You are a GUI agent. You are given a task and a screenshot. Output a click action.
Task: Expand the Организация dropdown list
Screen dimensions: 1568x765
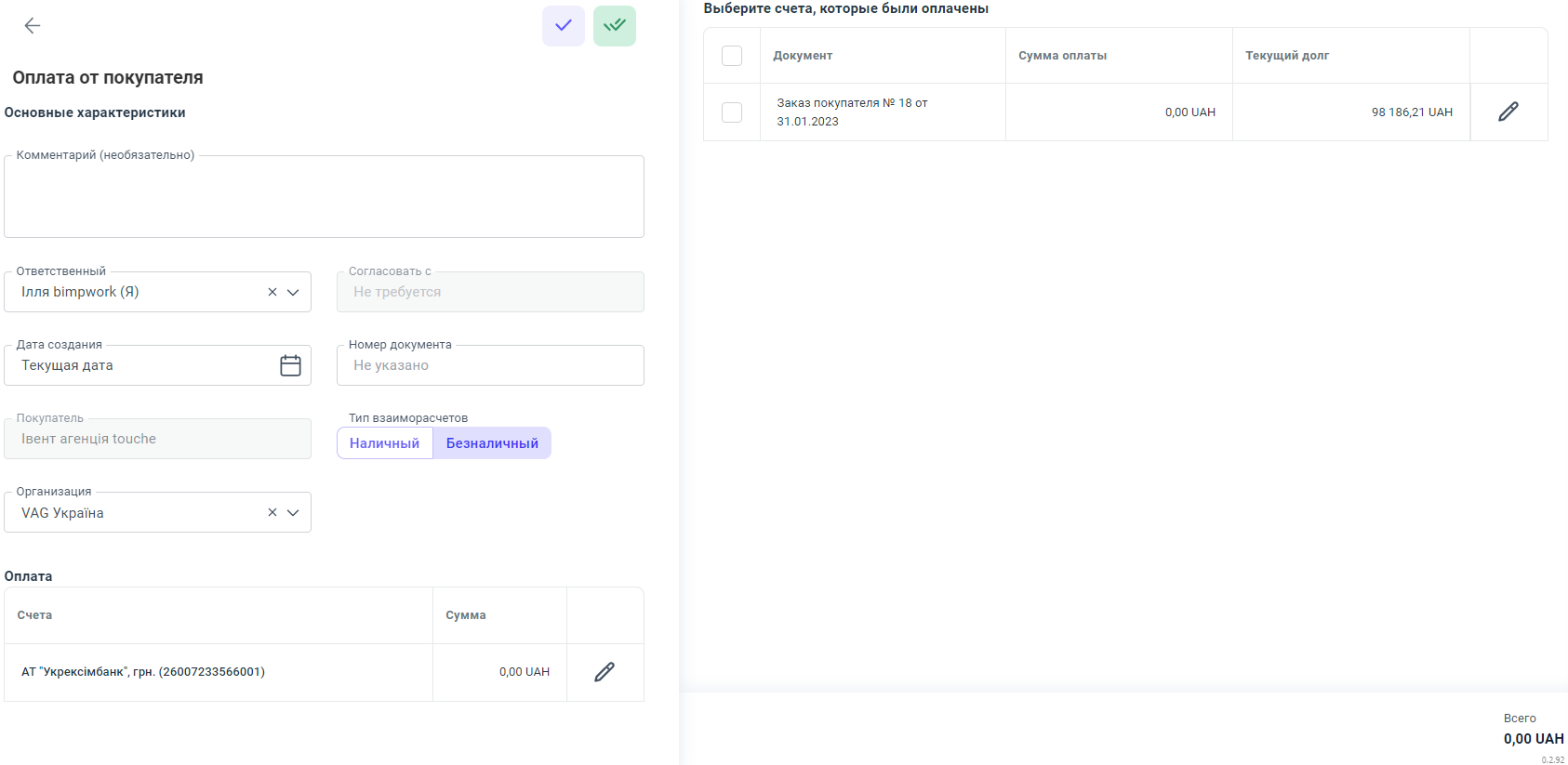tap(293, 512)
